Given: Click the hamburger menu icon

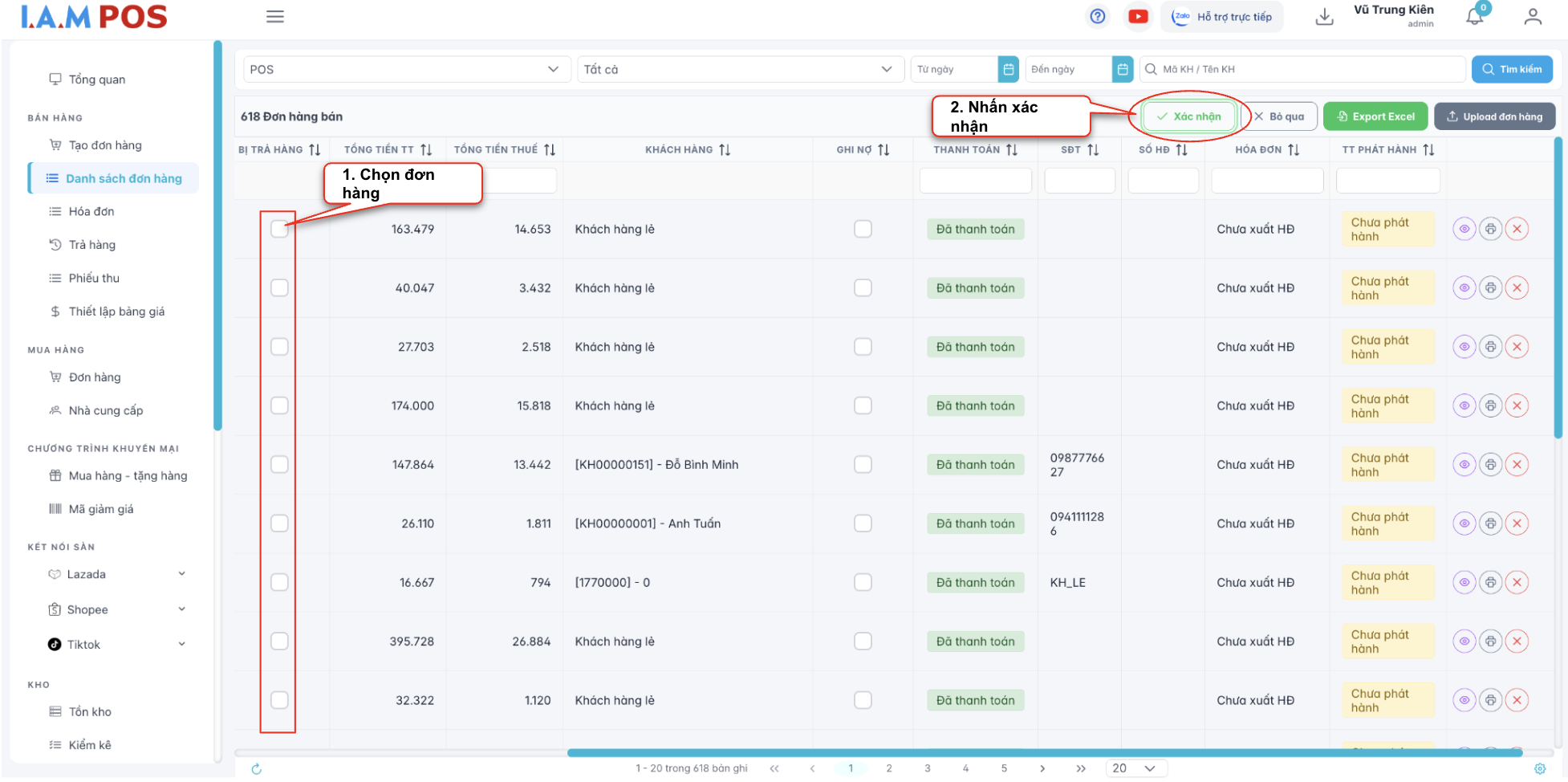Looking at the screenshot, I should click(x=275, y=17).
